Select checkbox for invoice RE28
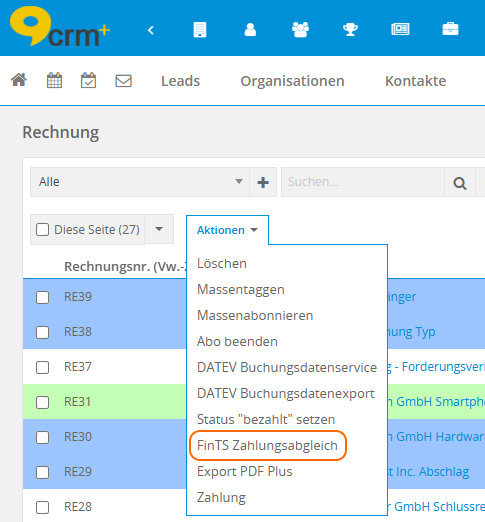The image size is (485, 522). 42,507
